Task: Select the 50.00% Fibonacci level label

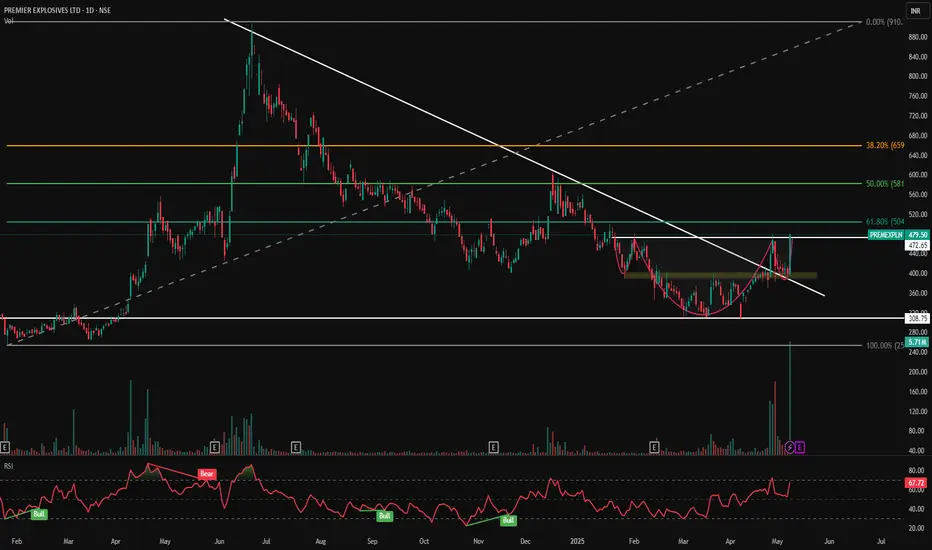Action: pos(885,184)
